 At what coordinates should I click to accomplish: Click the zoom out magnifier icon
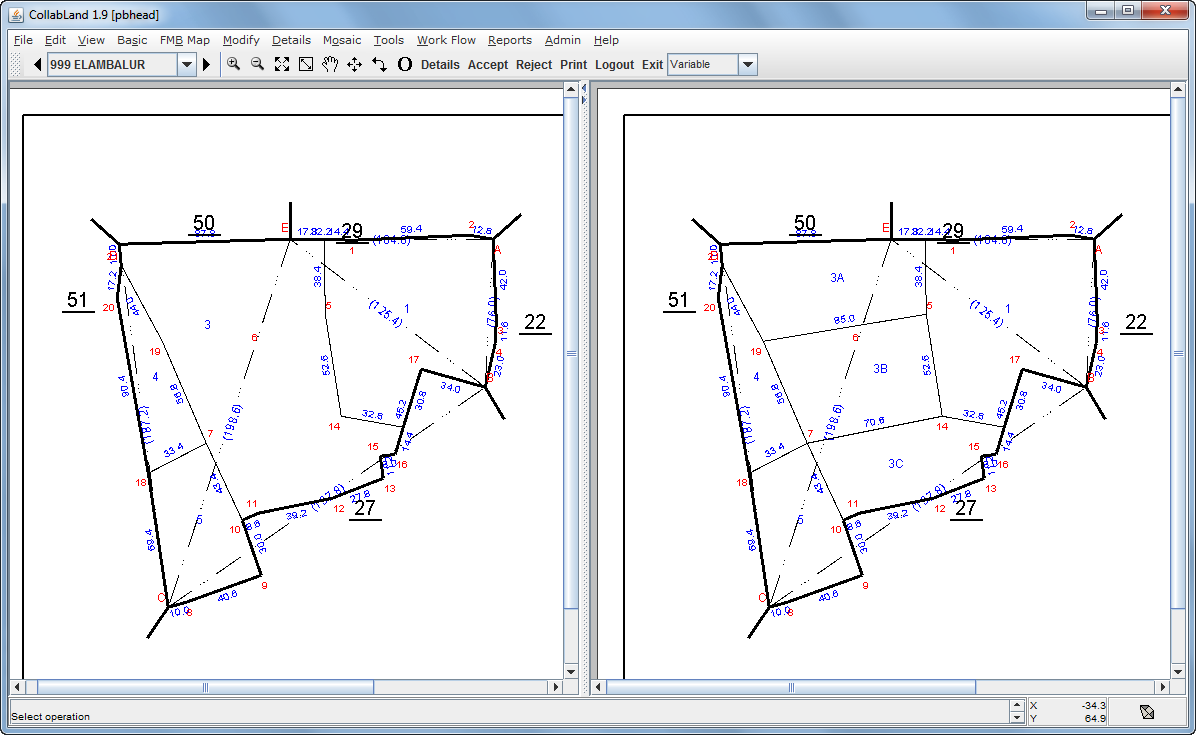point(258,64)
